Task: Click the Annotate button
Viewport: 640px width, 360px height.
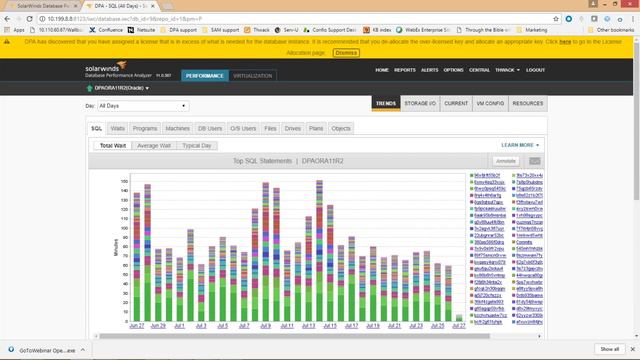Action: 506,161
